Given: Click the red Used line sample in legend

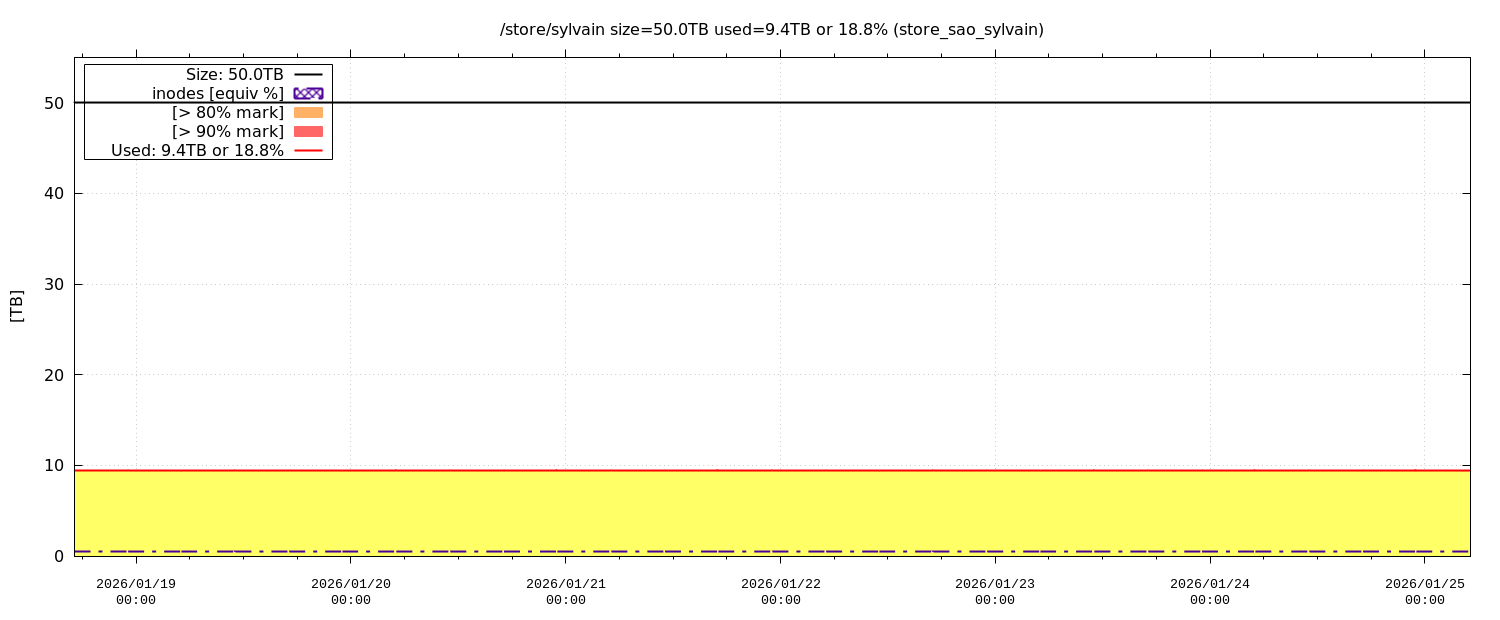Looking at the screenshot, I should point(308,150).
